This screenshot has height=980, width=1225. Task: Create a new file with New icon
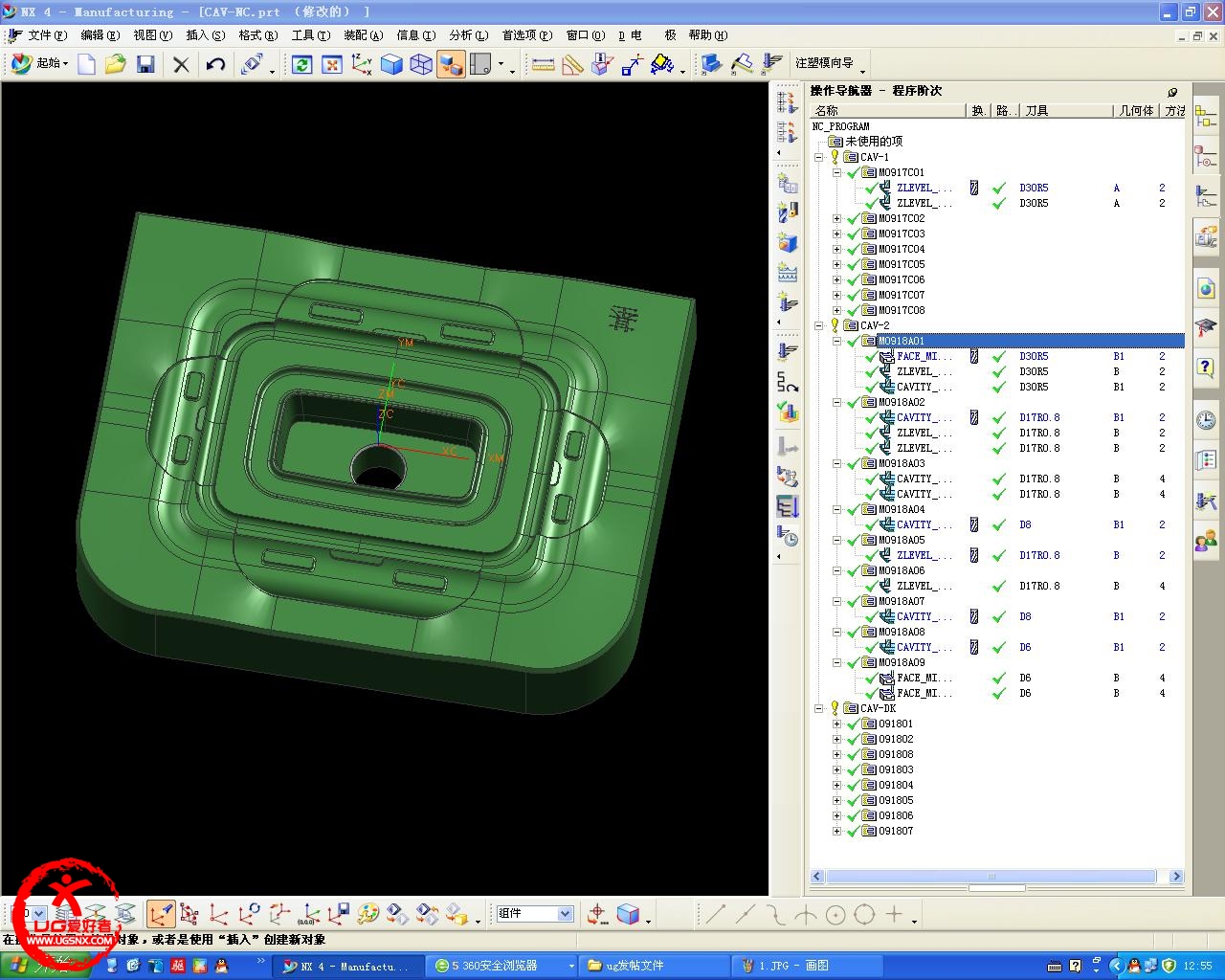pyautogui.click(x=87, y=64)
